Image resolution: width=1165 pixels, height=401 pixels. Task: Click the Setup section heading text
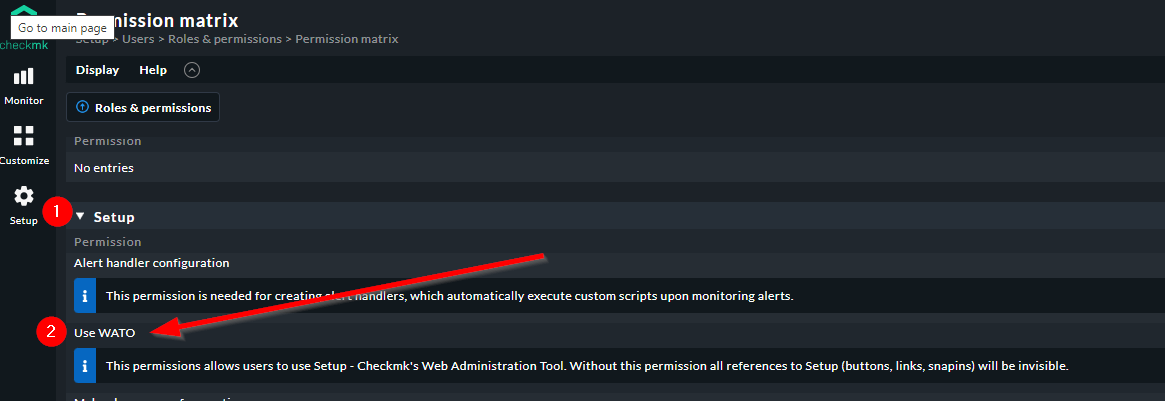(114, 217)
